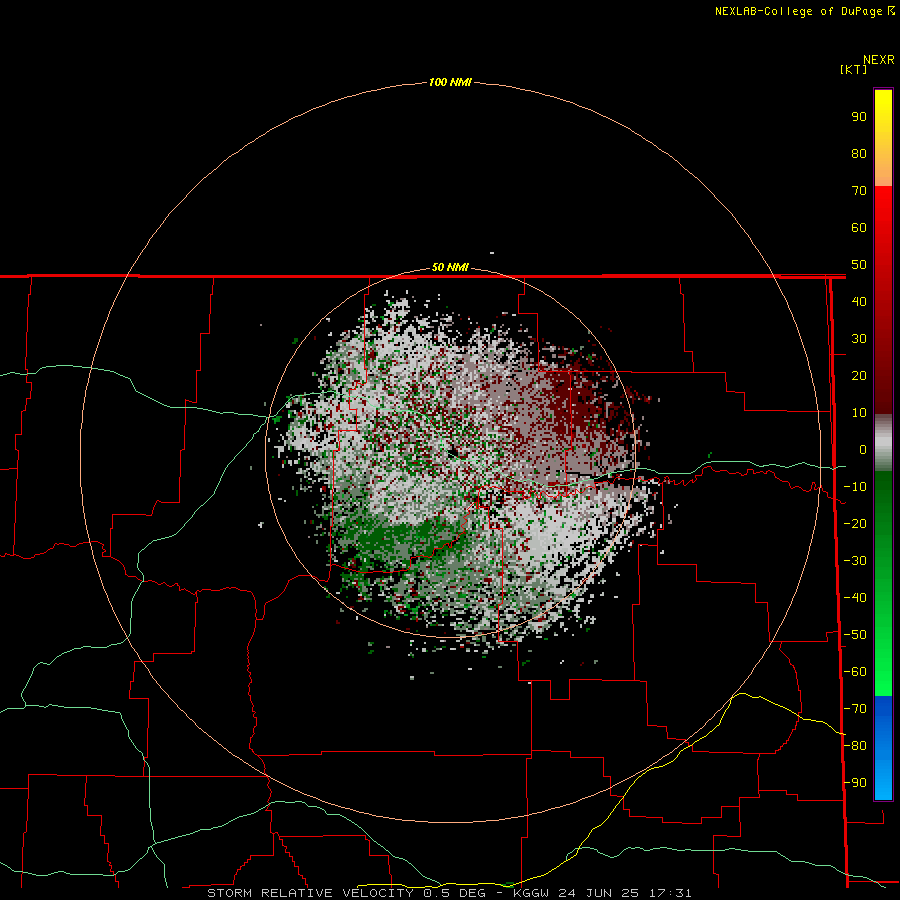900x900 pixels.
Task: Click the radar site center point
Action: [x=453, y=453]
